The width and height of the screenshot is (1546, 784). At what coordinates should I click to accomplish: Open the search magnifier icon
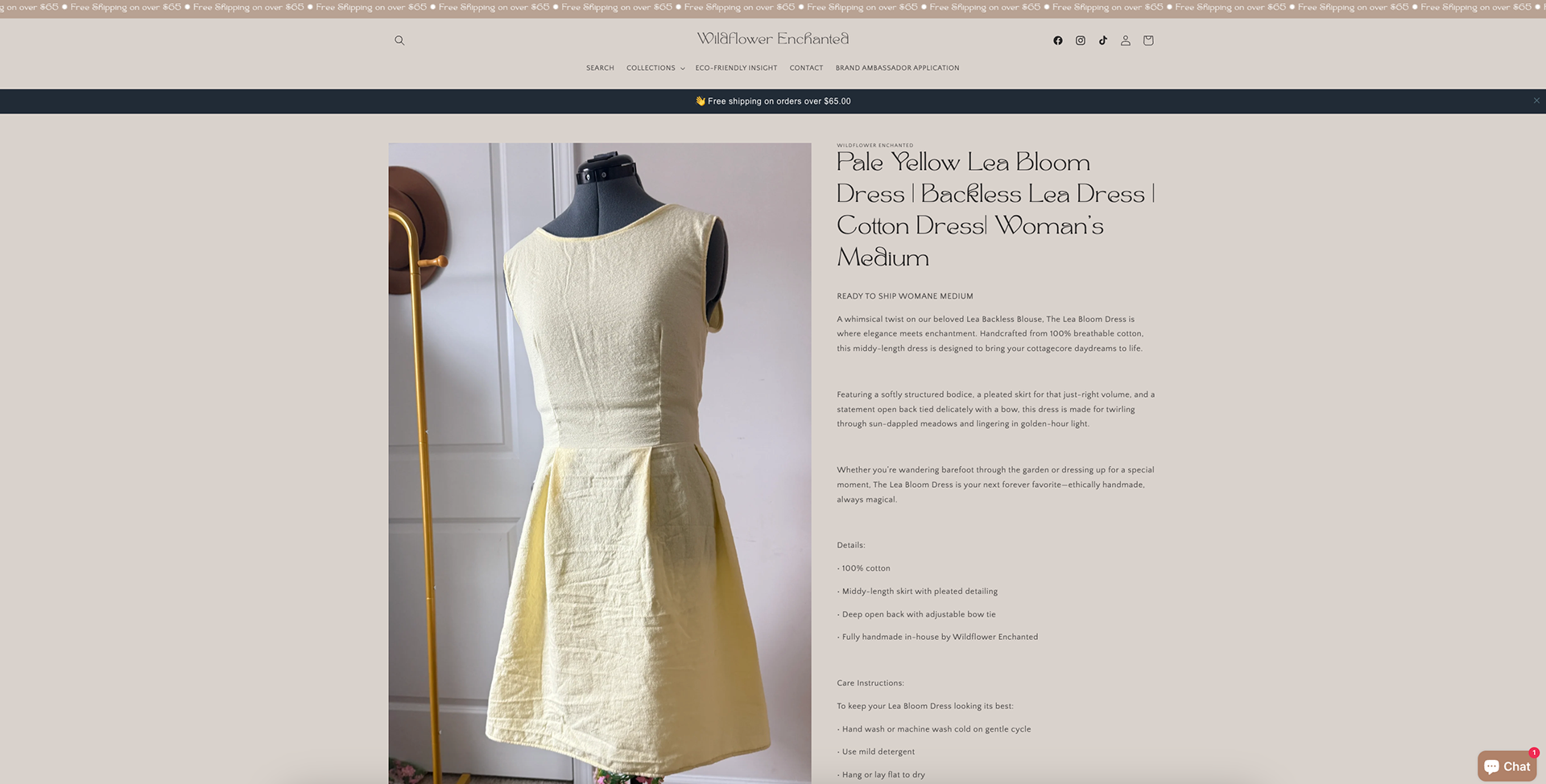[x=399, y=40]
